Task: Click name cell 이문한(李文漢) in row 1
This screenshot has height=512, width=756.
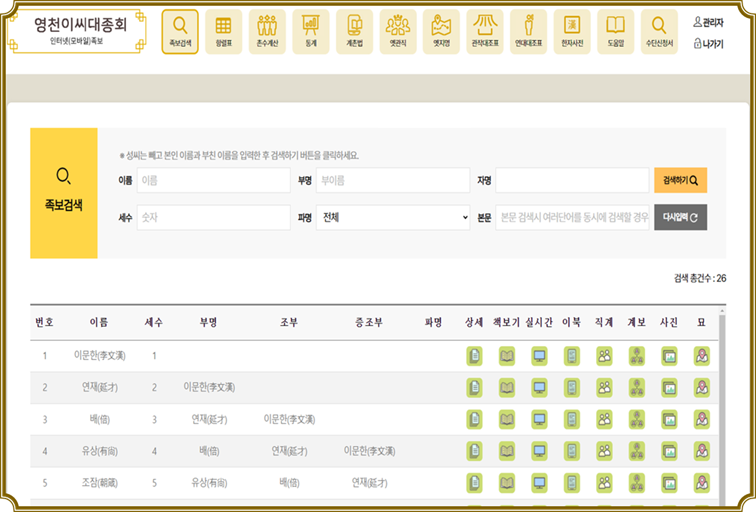Action: coord(99,356)
